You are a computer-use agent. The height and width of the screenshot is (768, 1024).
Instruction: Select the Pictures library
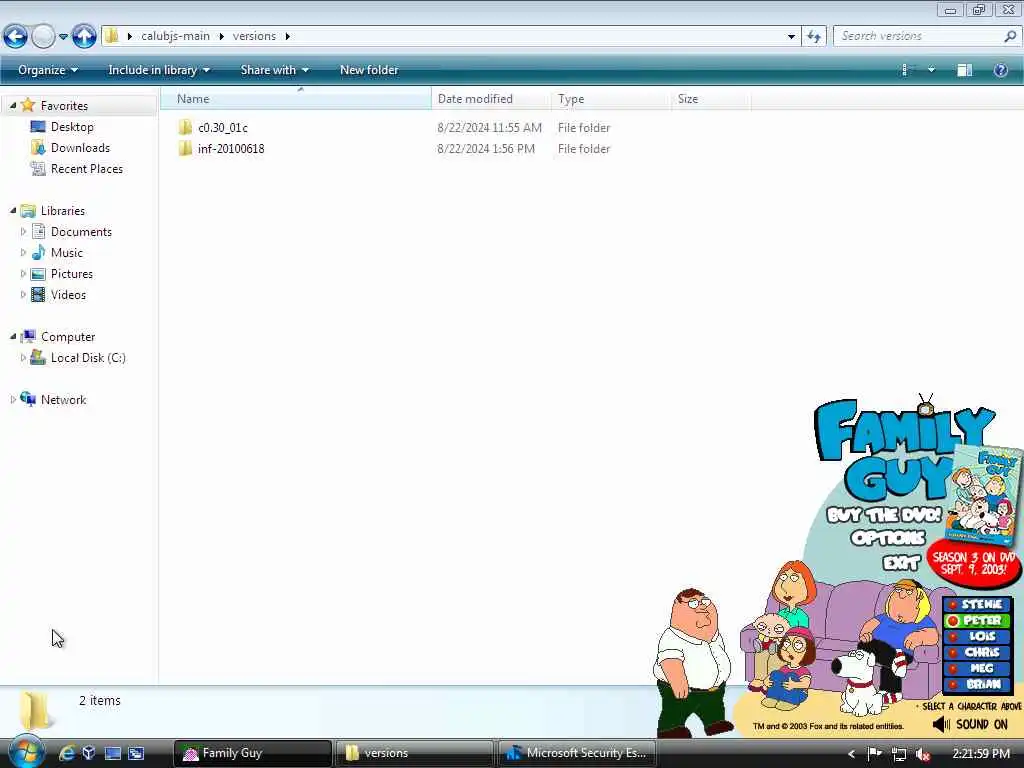pos(71,274)
